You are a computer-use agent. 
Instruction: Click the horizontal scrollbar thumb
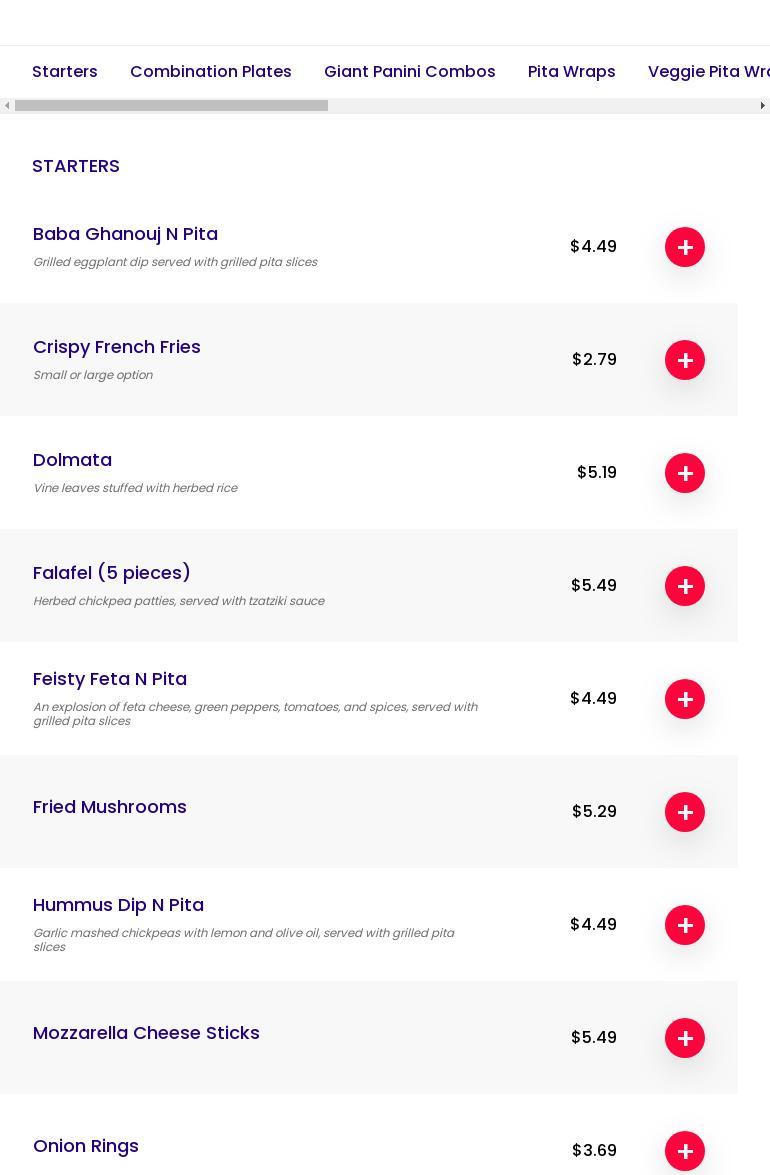click(x=171, y=106)
